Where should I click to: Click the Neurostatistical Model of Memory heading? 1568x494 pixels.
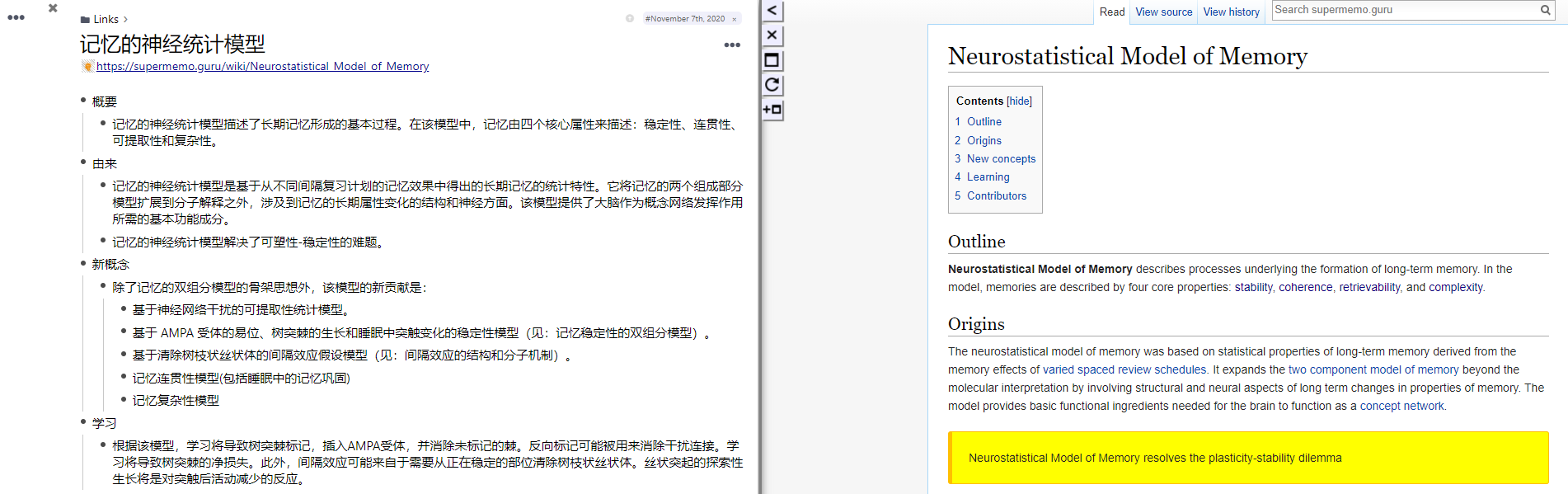(x=1128, y=56)
